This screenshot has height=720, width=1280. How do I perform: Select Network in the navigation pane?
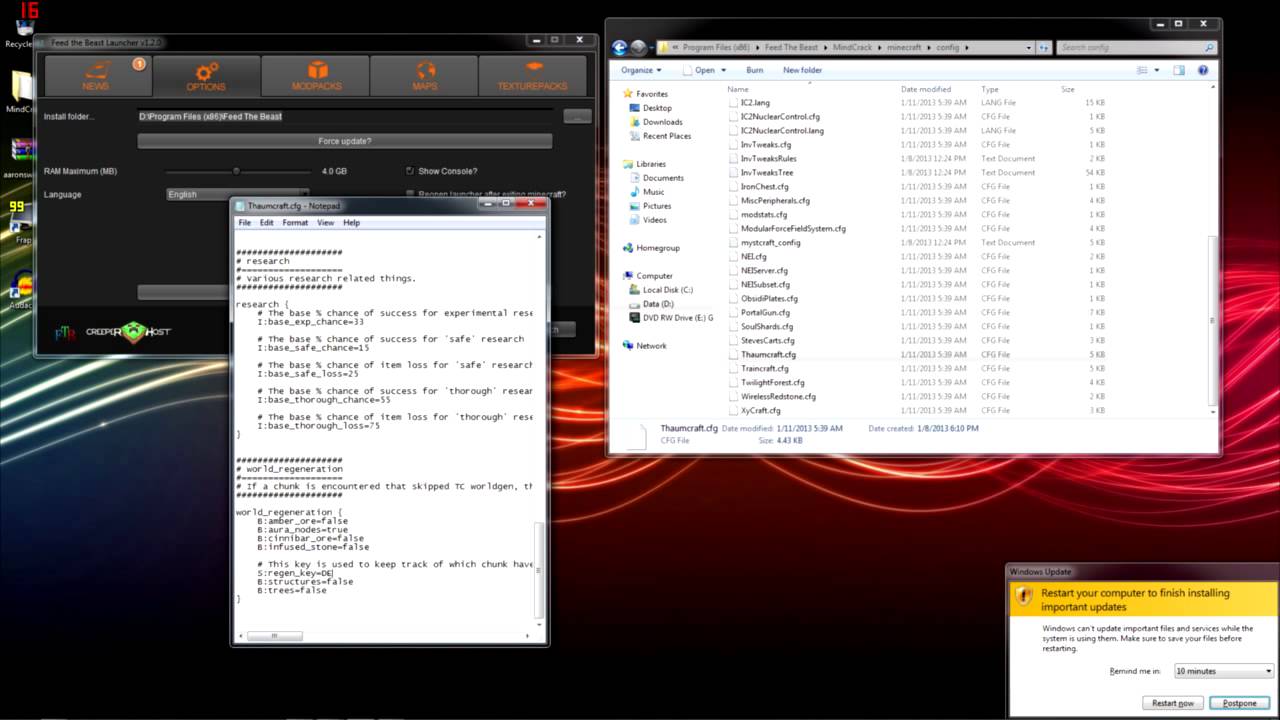coord(651,346)
